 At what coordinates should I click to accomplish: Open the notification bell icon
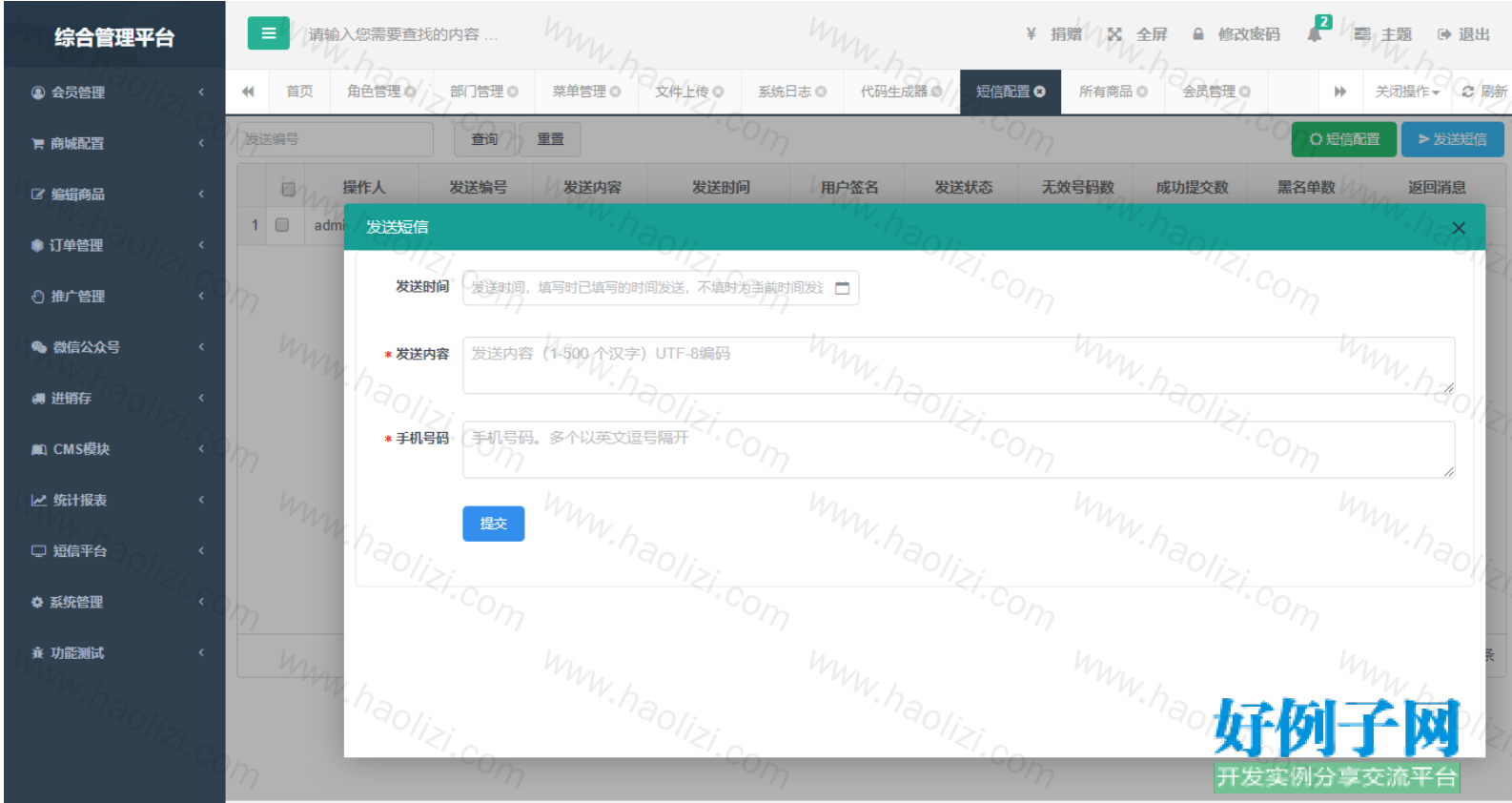(x=1316, y=34)
